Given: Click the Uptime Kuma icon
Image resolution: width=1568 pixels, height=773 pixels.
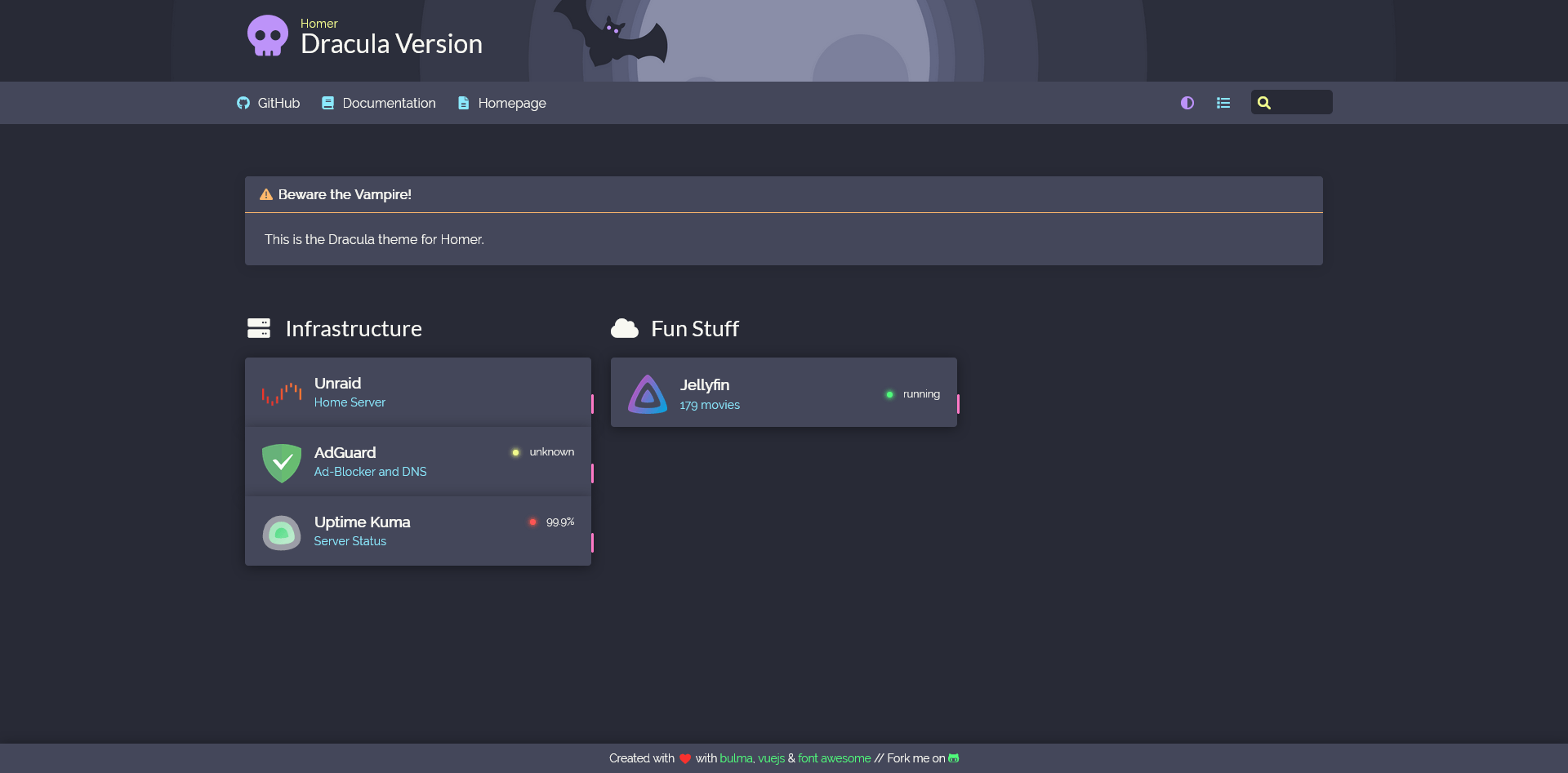Looking at the screenshot, I should [282, 532].
